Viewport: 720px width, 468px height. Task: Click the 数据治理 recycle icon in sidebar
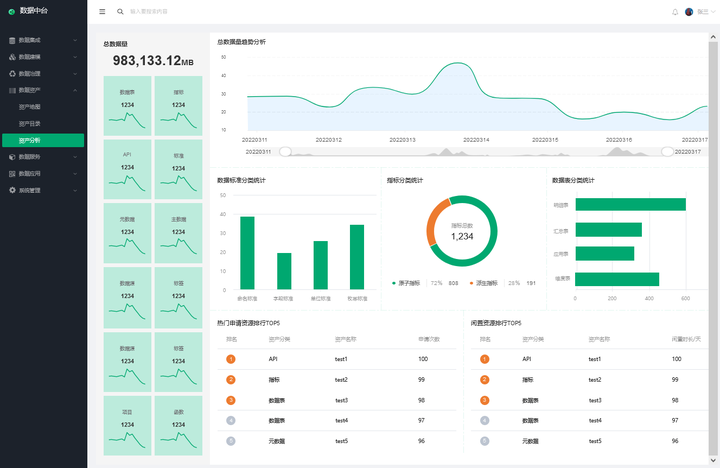point(12,73)
